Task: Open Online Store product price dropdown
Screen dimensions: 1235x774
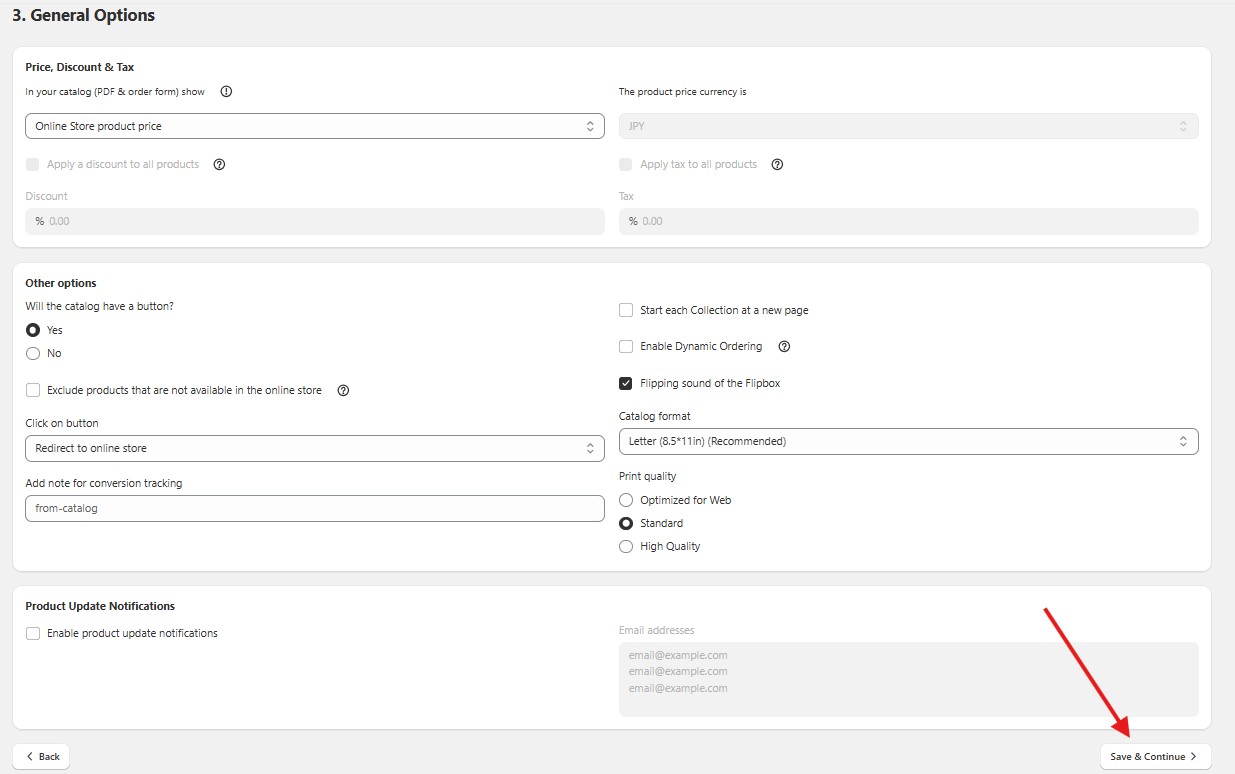Action: pyautogui.click(x=314, y=126)
